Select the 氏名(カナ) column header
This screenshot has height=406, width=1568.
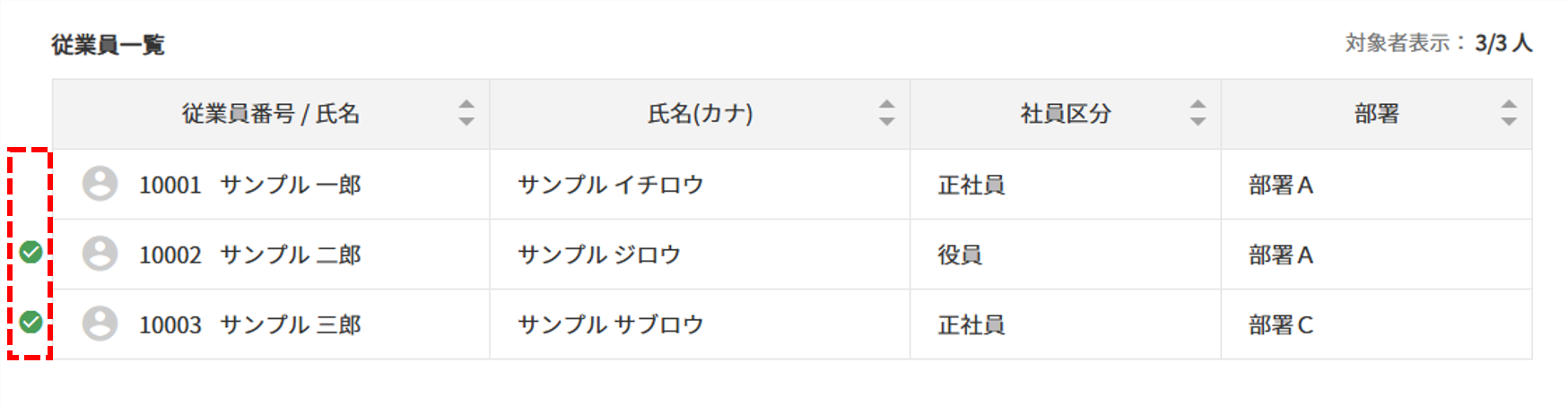(700, 114)
